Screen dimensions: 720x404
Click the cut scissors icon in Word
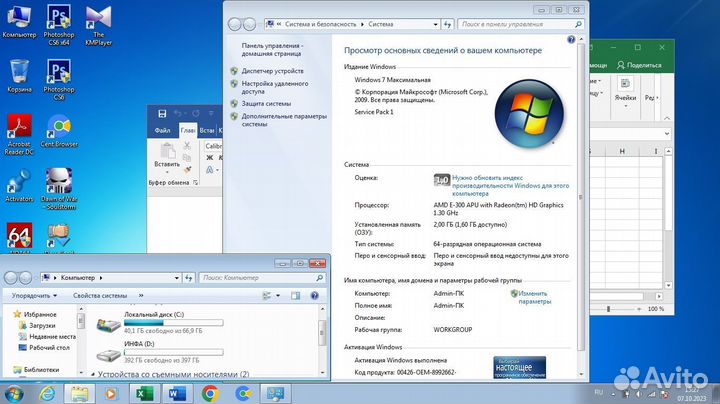coord(187,146)
